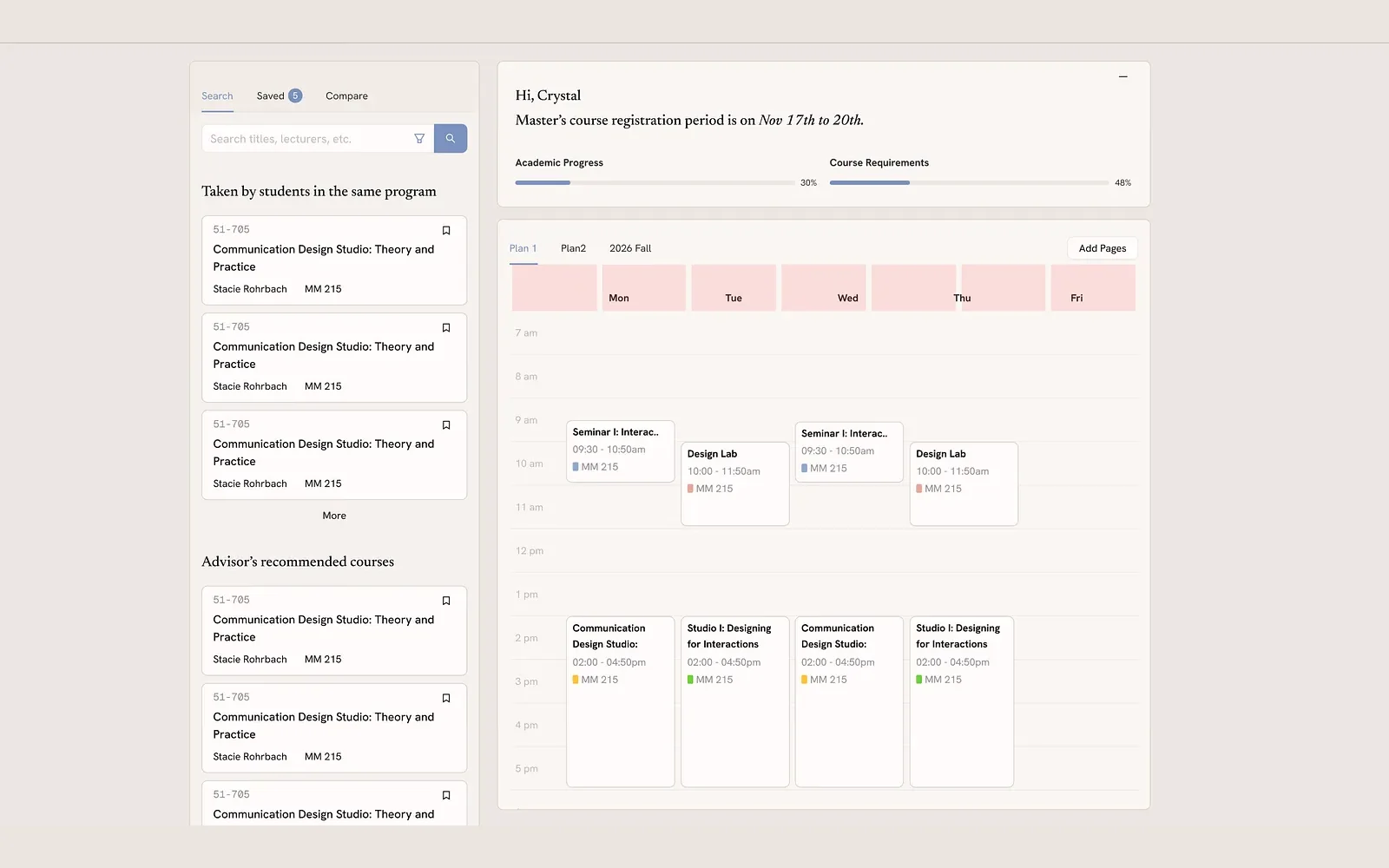The width and height of the screenshot is (1389, 868).
Task: Show More courses in same program
Action: (x=334, y=516)
